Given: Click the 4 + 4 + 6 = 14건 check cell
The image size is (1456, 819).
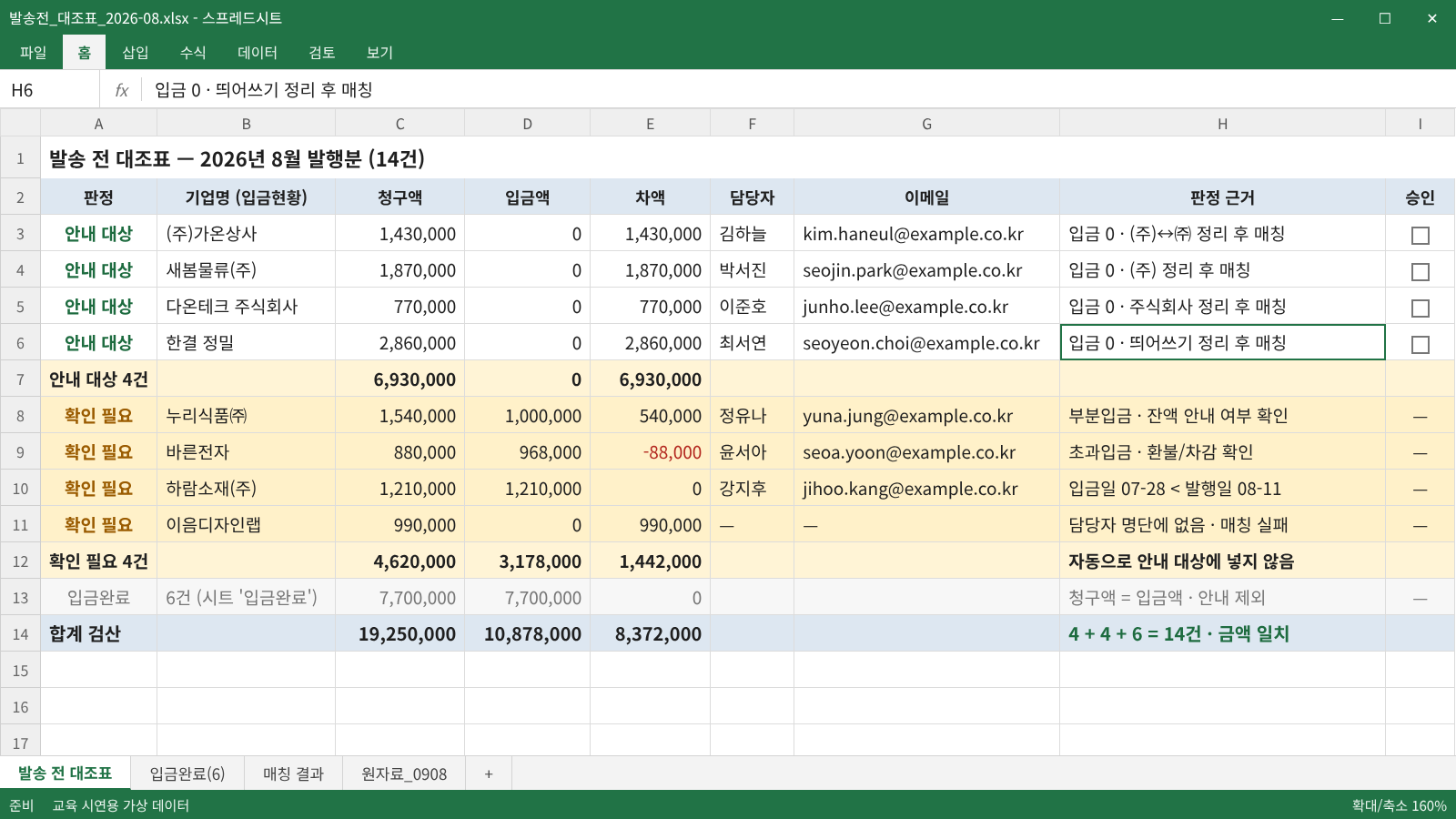Looking at the screenshot, I should coord(1222,634).
